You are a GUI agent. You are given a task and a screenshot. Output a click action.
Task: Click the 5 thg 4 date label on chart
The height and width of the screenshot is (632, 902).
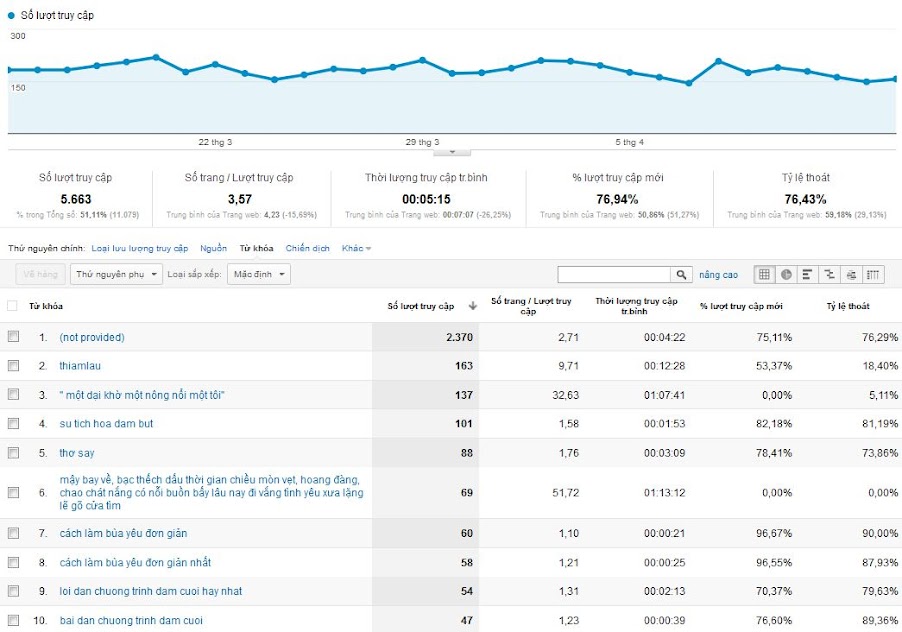pyautogui.click(x=629, y=142)
